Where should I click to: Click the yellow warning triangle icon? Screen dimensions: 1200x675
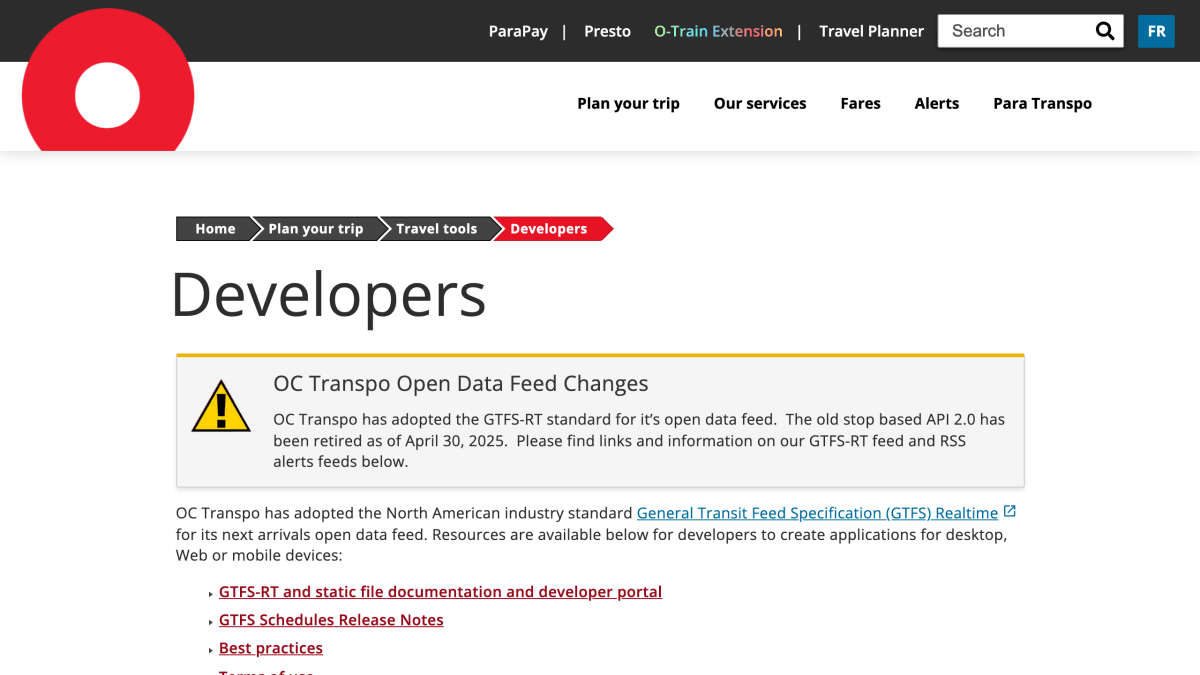(x=221, y=406)
